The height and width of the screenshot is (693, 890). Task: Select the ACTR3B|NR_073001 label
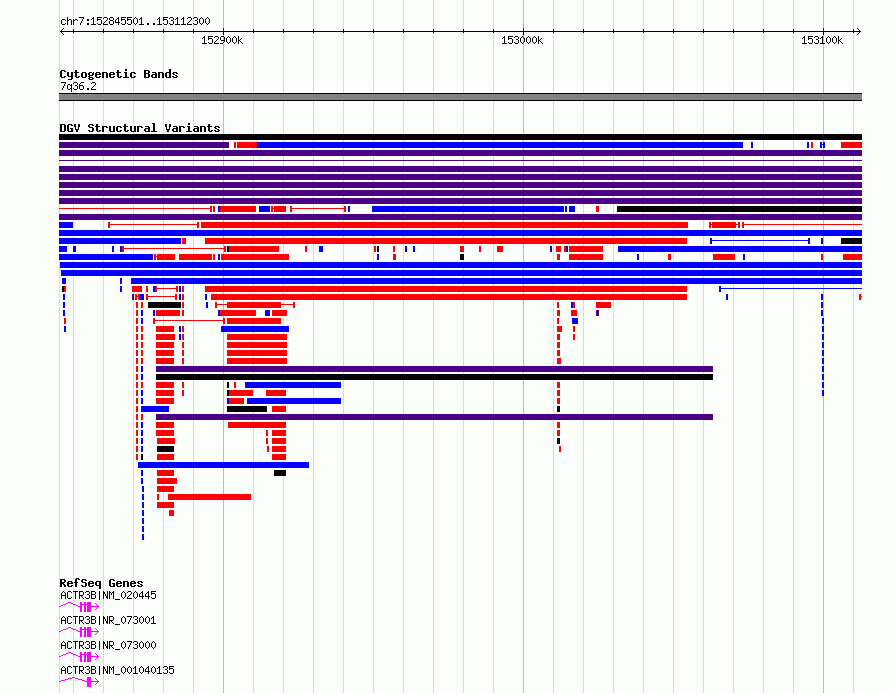click(108, 620)
